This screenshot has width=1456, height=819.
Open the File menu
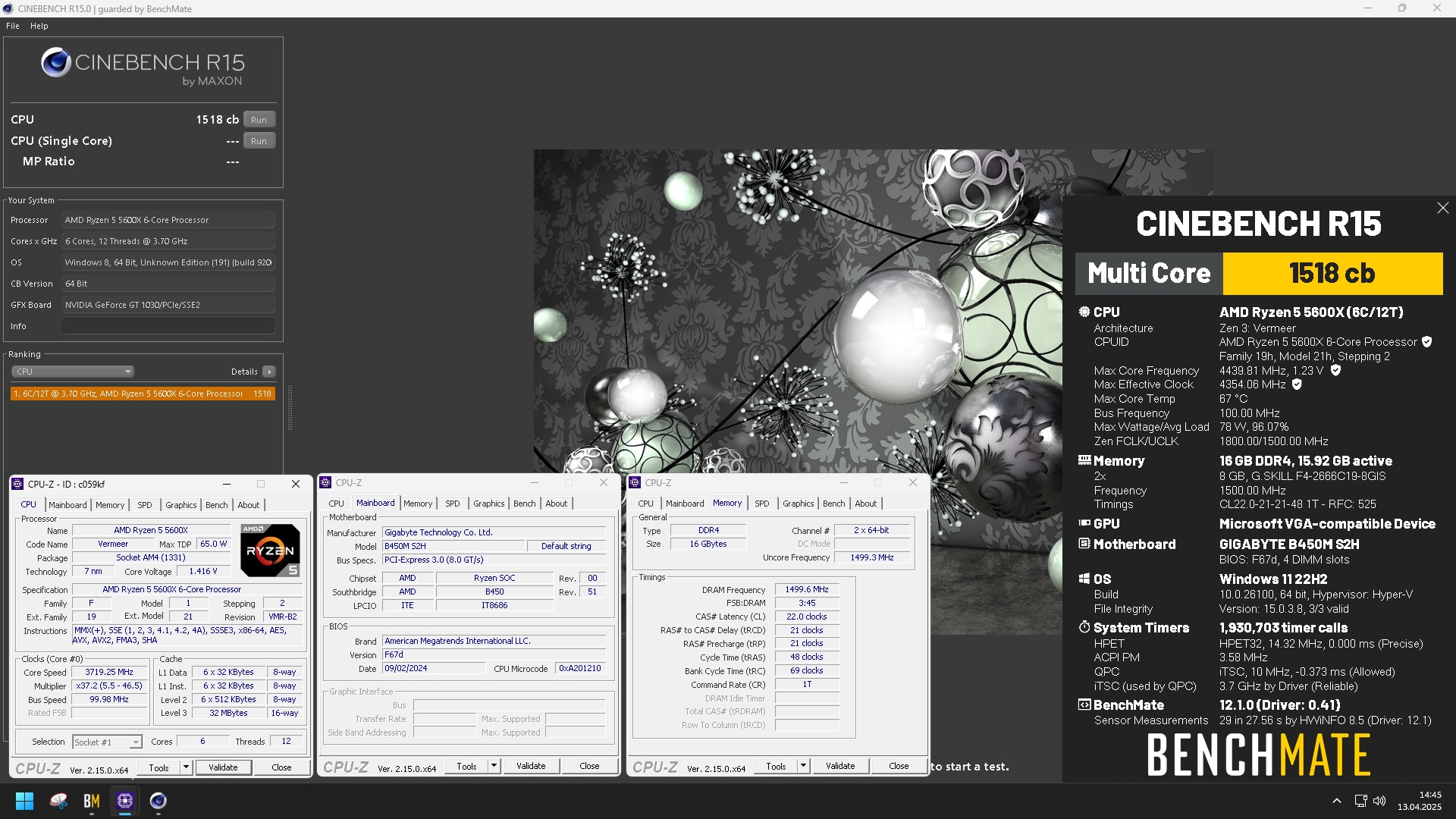(13, 26)
